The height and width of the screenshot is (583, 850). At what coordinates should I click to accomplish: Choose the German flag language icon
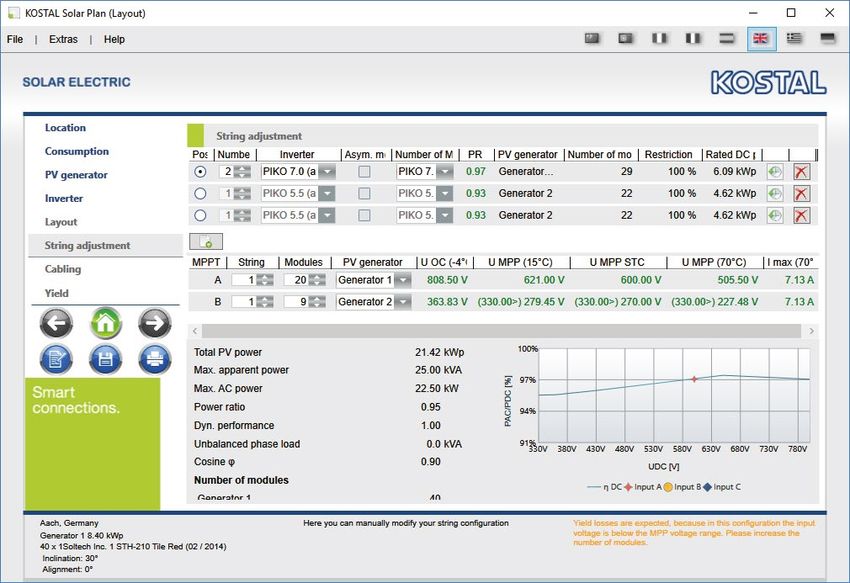point(828,39)
